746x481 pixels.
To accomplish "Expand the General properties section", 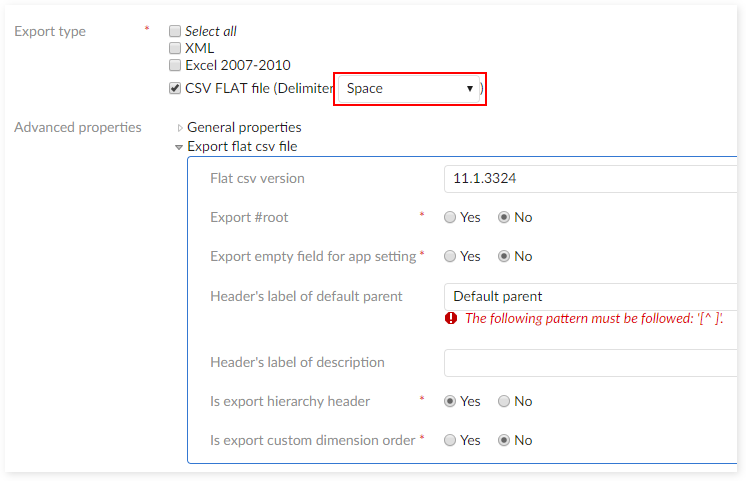I will pos(180,128).
